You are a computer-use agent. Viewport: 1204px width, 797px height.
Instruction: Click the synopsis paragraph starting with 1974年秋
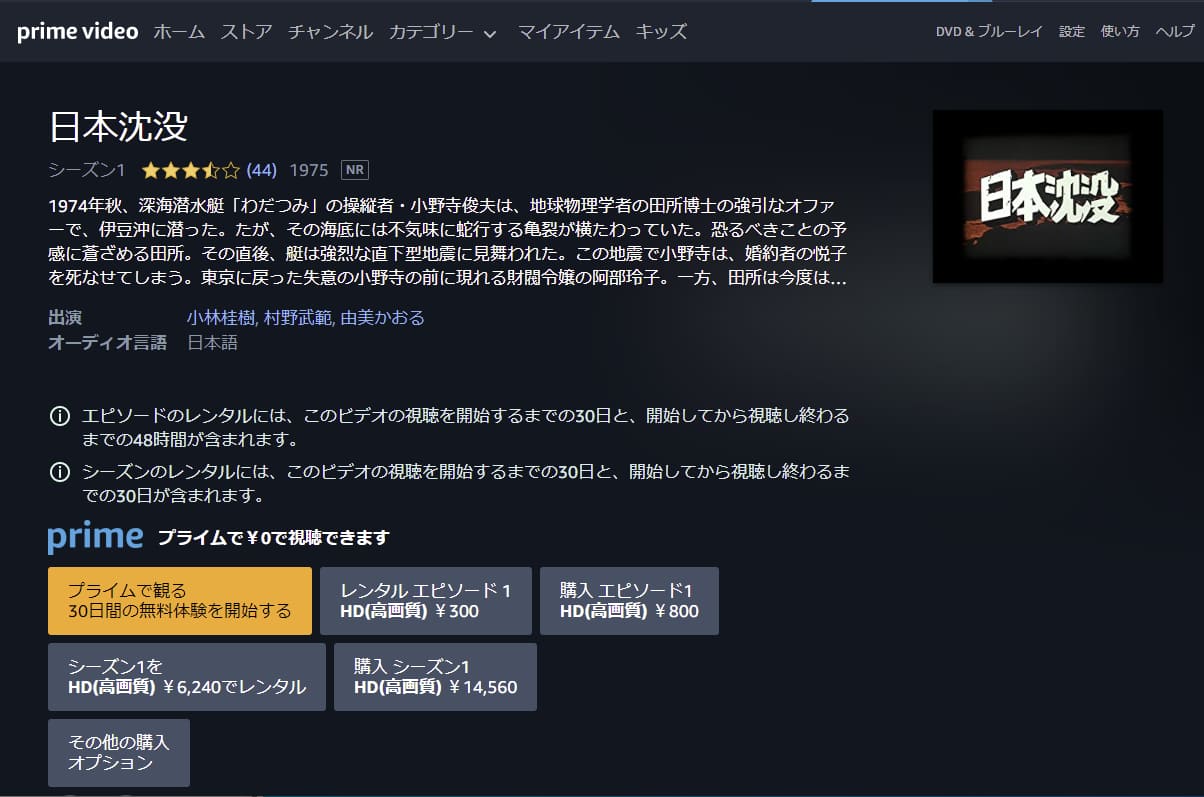click(448, 241)
